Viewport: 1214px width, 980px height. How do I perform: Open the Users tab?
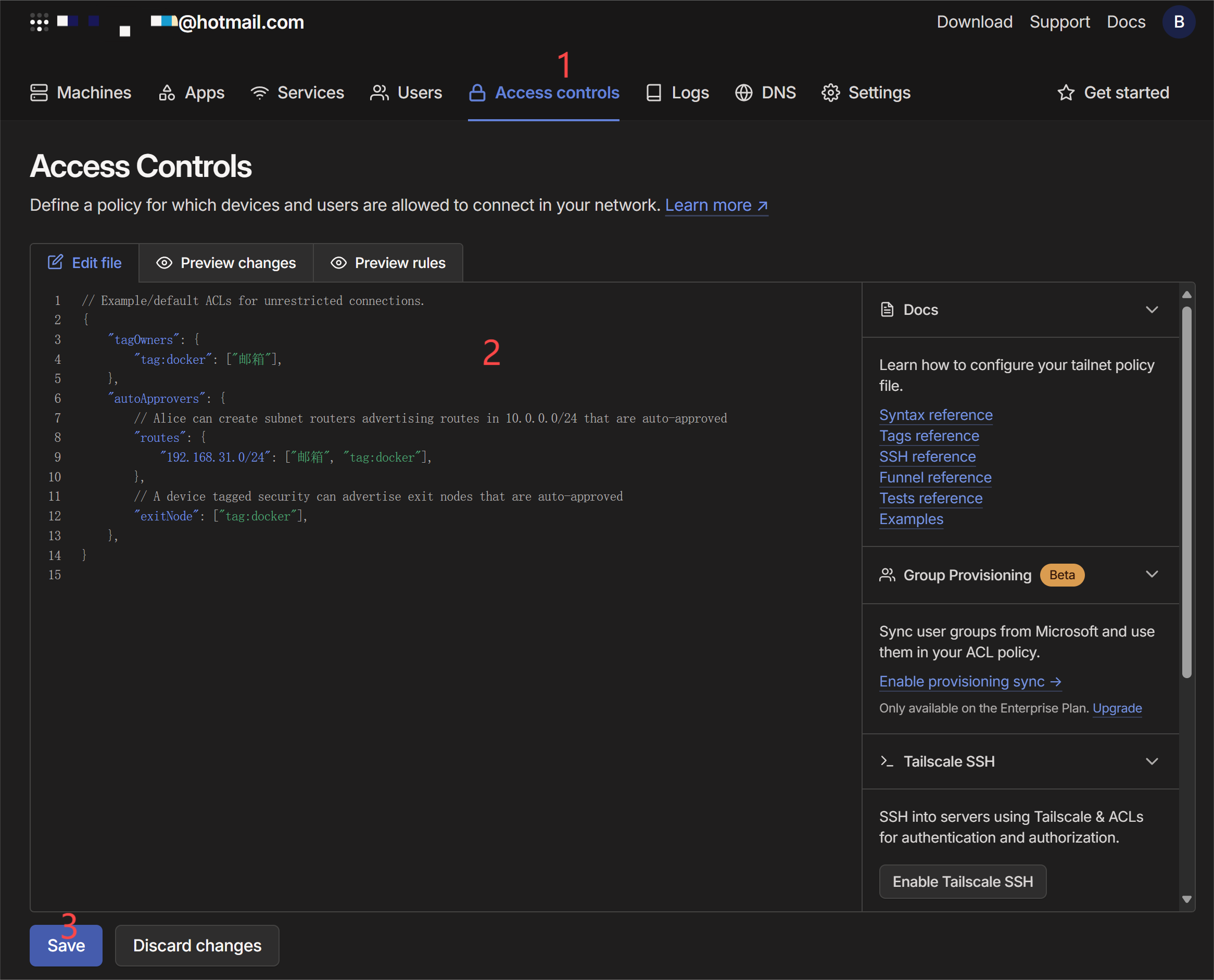pyautogui.click(x=406, y=93)
